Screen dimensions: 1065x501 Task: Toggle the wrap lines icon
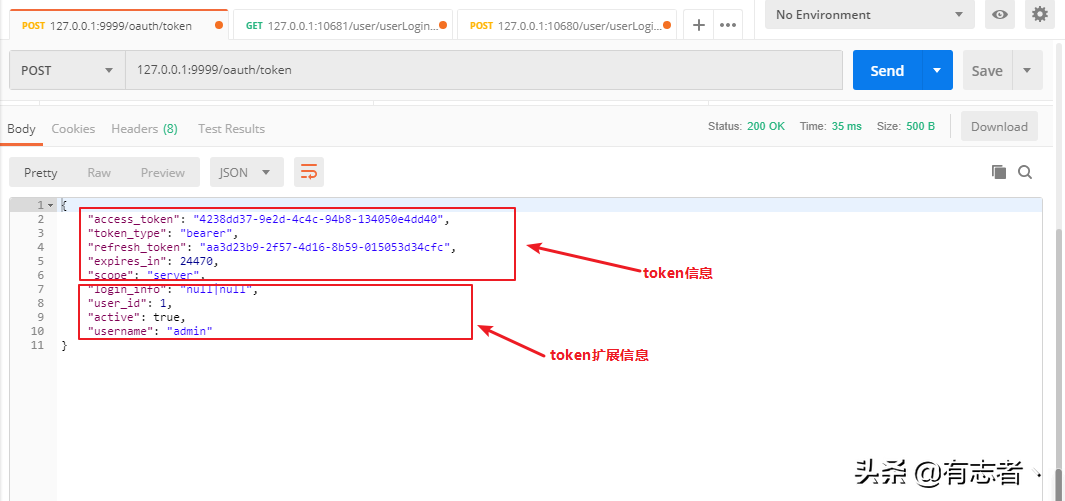[x=309, y=172]
